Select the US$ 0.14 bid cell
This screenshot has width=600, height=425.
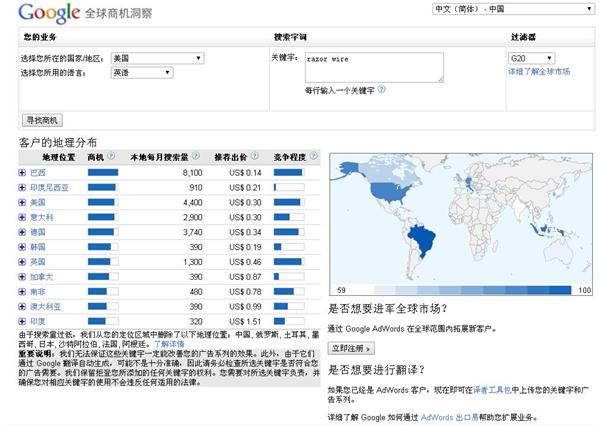pyautogui.click(x=245, y=173)
